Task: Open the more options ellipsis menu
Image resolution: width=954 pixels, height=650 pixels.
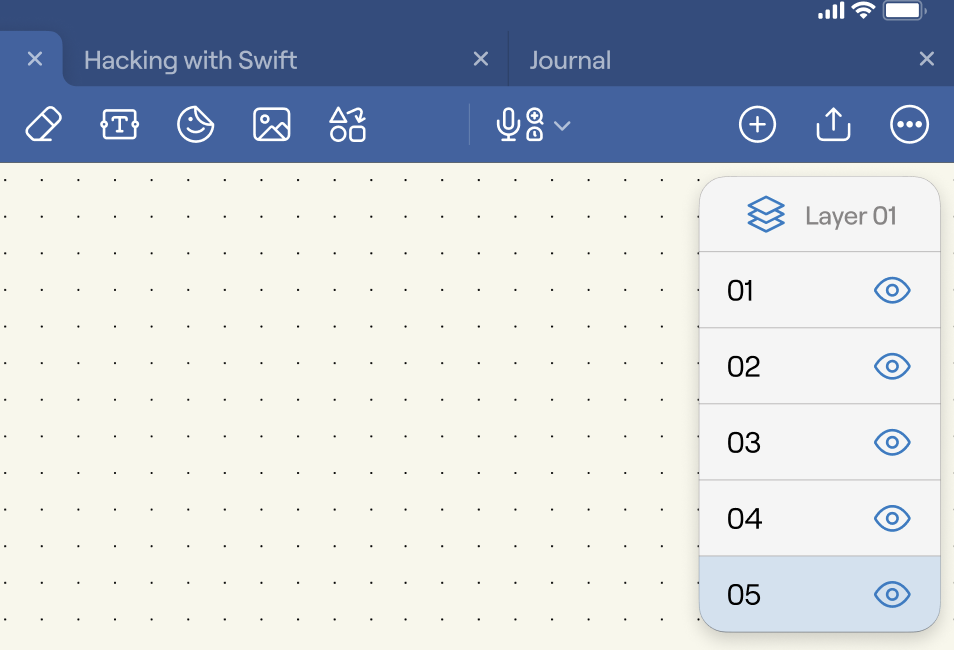Action: tap(909, 124)
